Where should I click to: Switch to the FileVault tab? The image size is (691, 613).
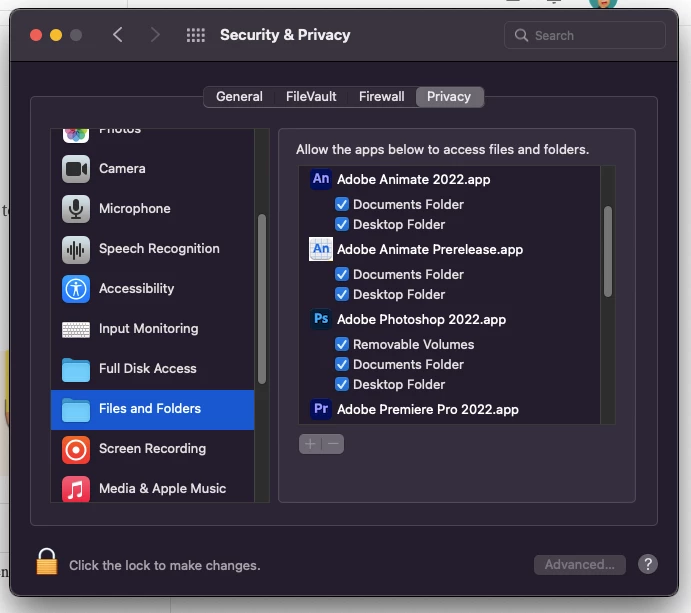(311, 97)
